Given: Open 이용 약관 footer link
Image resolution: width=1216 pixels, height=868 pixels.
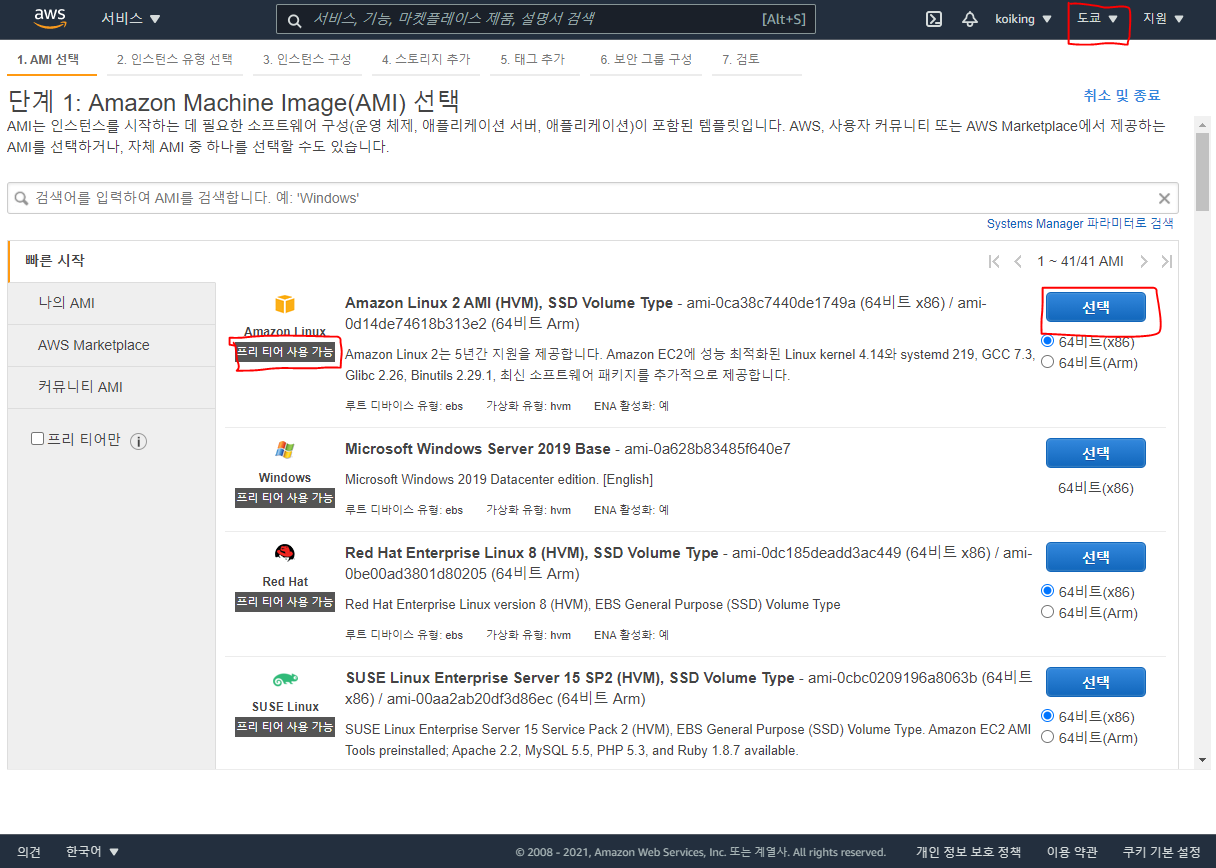Looking at the screenshot, I should pyautogui.click(x=1072, y=852).
